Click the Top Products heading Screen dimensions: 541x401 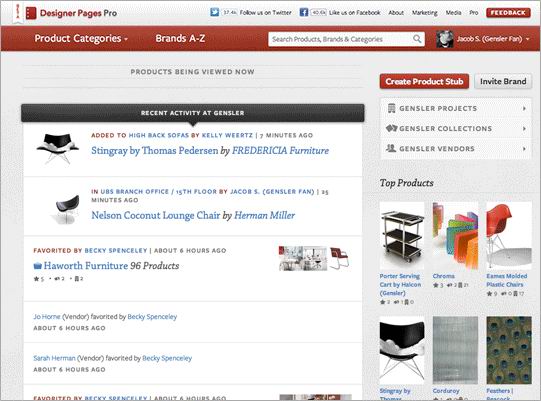(406, 183)
